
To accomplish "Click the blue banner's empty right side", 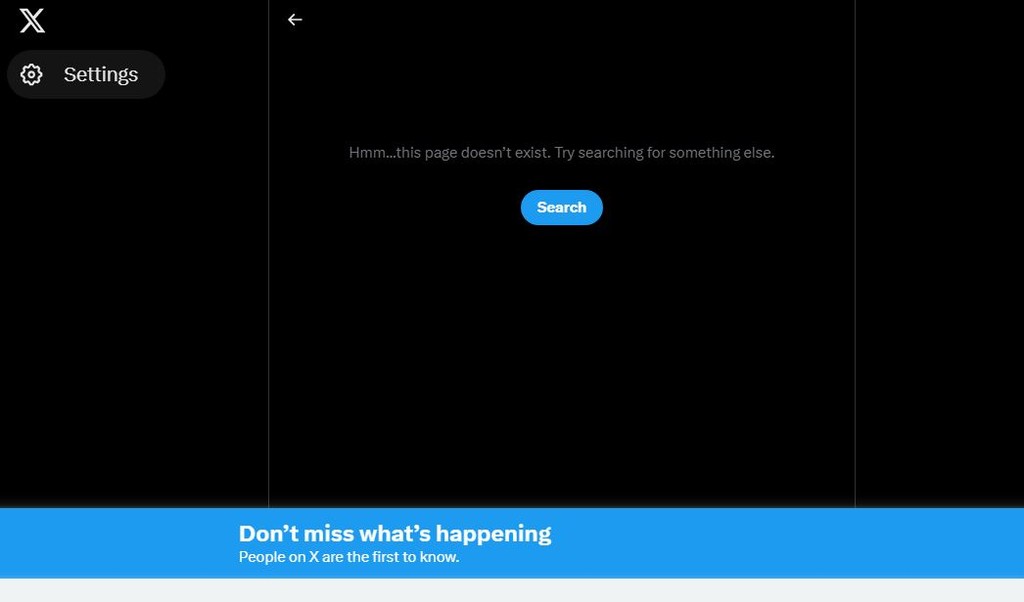I will [784, 543].
